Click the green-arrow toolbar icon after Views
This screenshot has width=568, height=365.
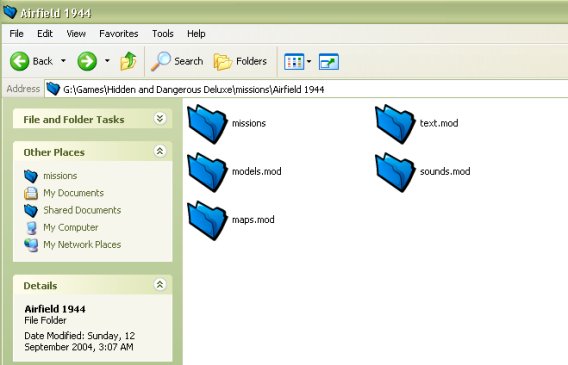[x=329, y=62]
